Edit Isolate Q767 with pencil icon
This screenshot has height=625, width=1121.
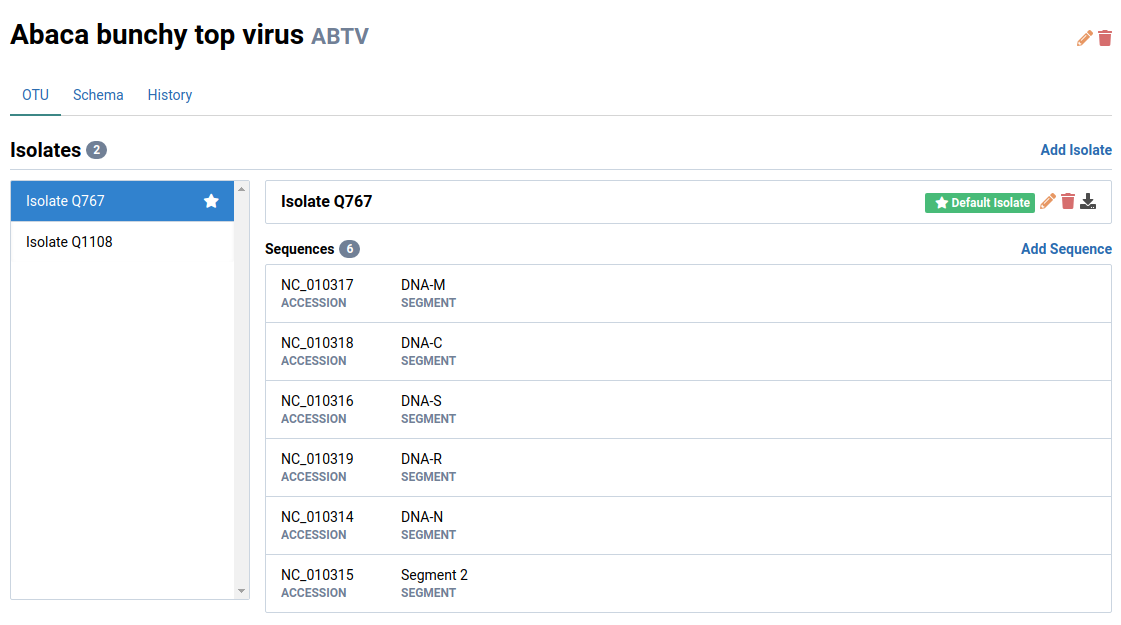coord(1048,202)
